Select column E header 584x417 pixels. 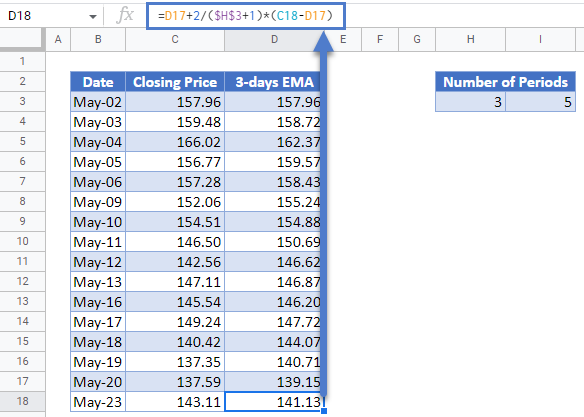coord(343,39)
